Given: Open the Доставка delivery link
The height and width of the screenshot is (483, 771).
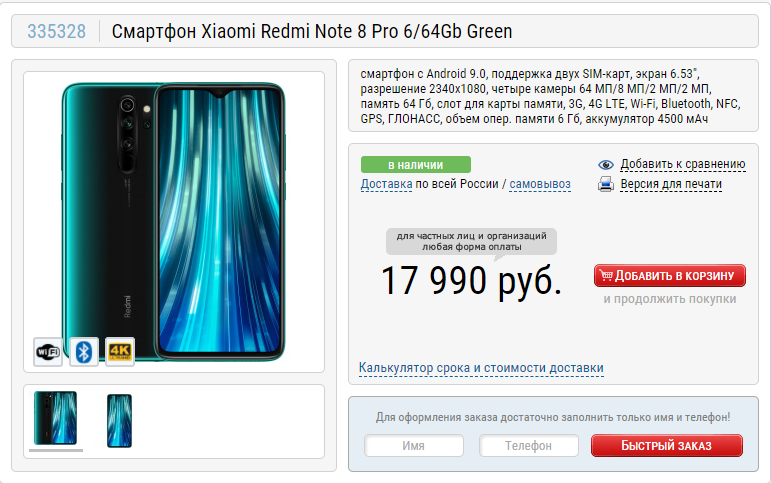Looking at the screenshot, I should coord(386,184).
